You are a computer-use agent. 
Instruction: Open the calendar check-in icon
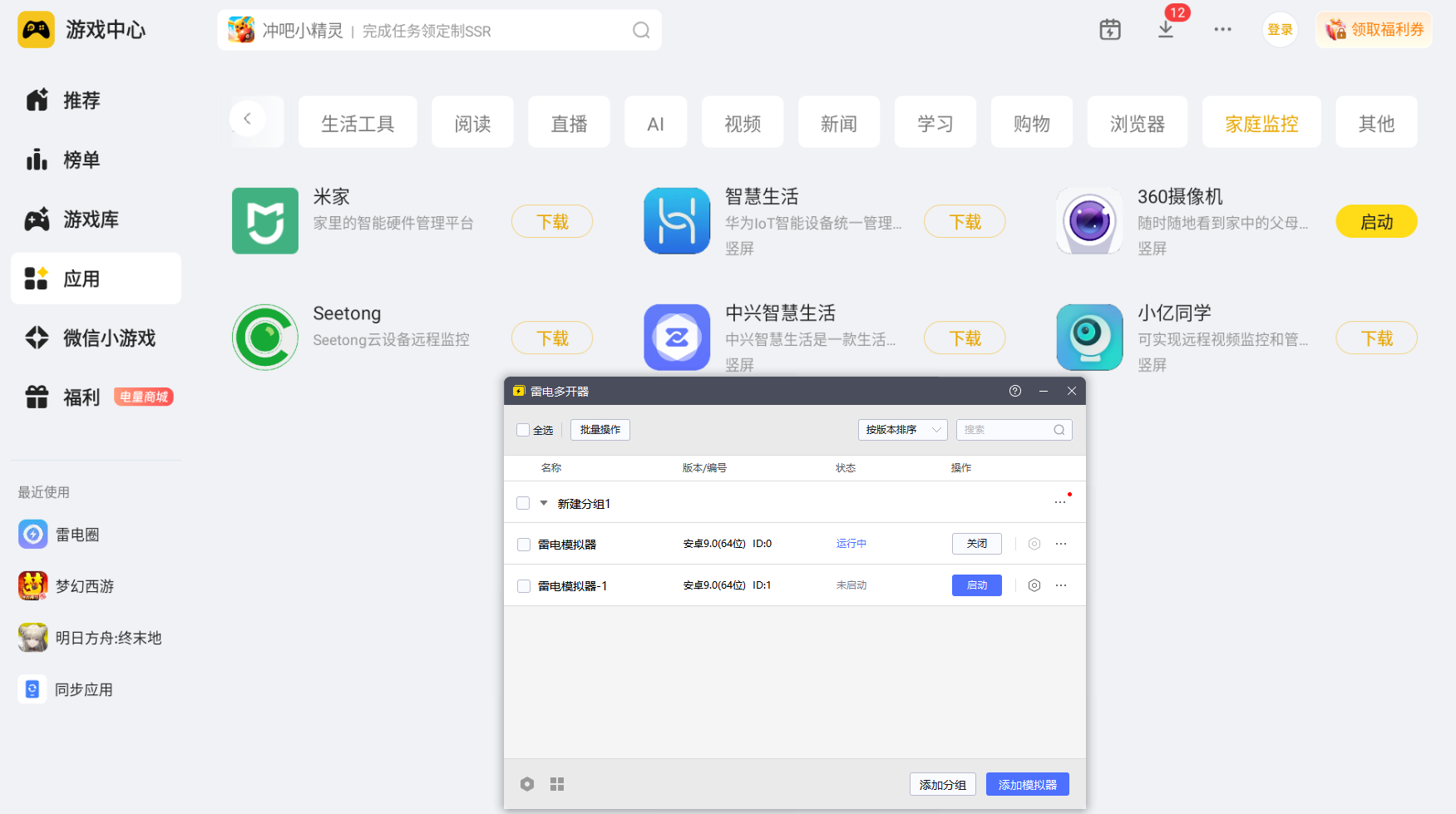coord(1110,30)
